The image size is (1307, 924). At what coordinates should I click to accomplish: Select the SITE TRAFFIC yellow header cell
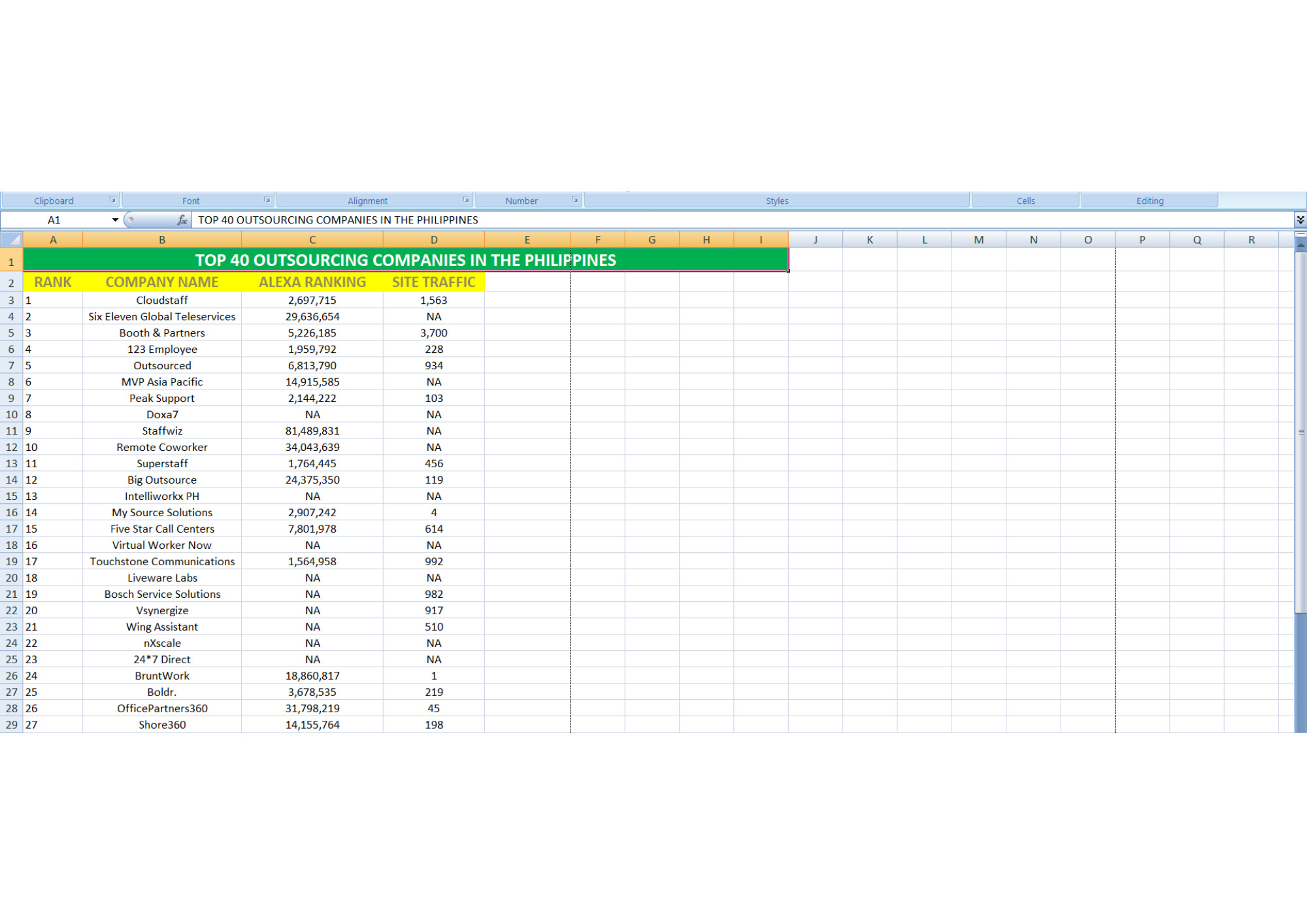[433, 282]
